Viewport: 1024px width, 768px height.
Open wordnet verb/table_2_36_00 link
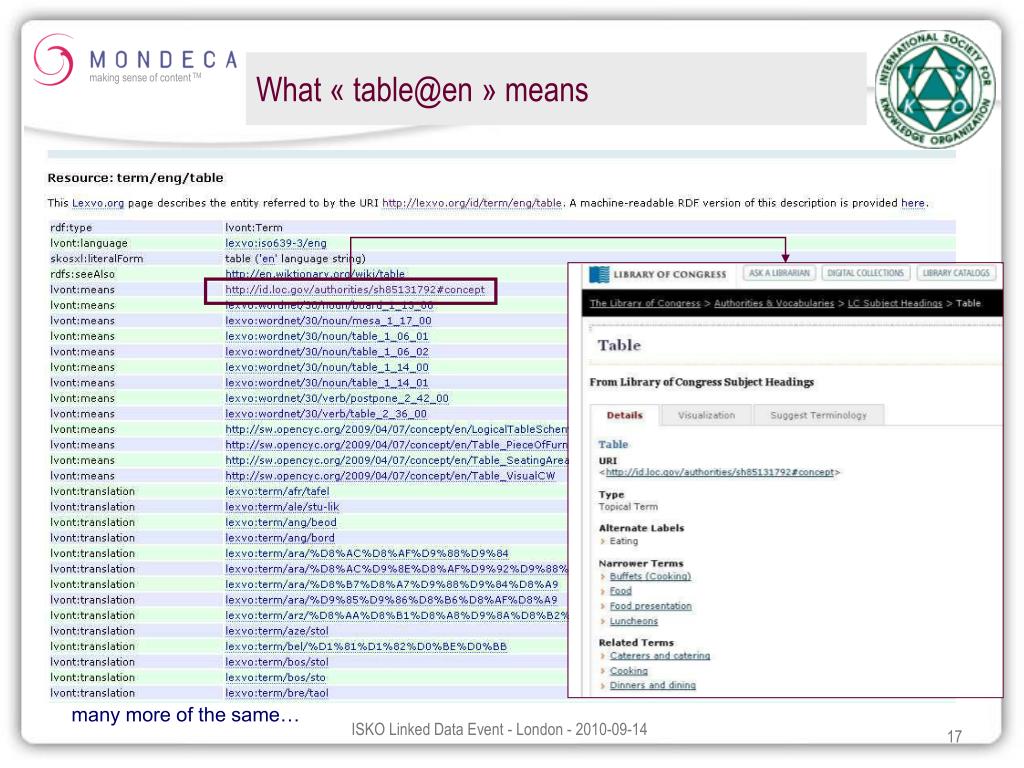pyautogui.click(x=326, y=414)
